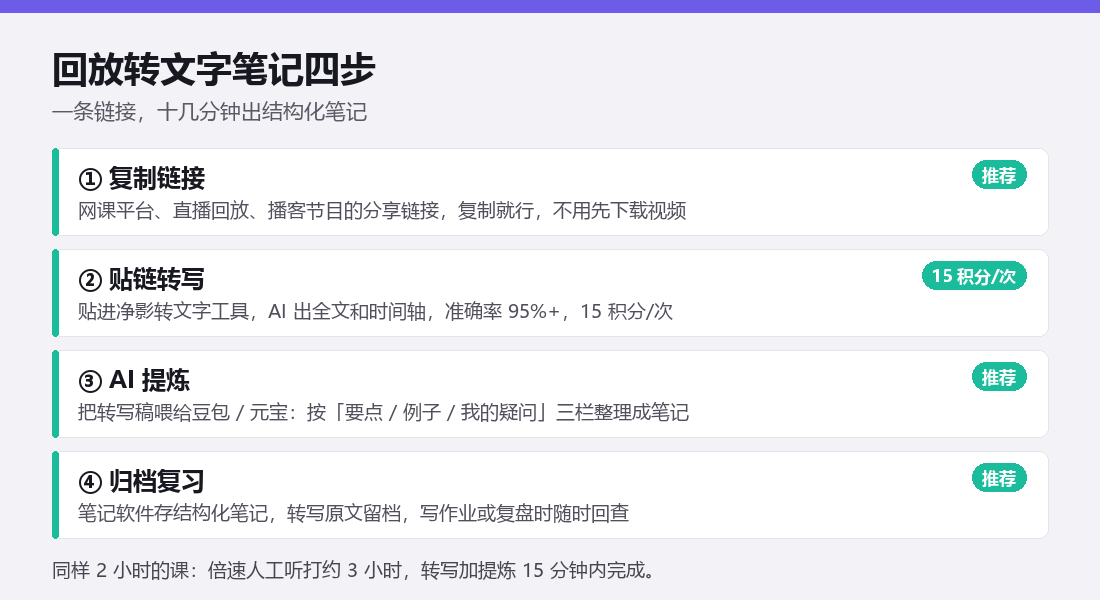This screenshot has height=600, width=1100.
Task: Select the ② 贴链转写 step title
Action: 141,279
